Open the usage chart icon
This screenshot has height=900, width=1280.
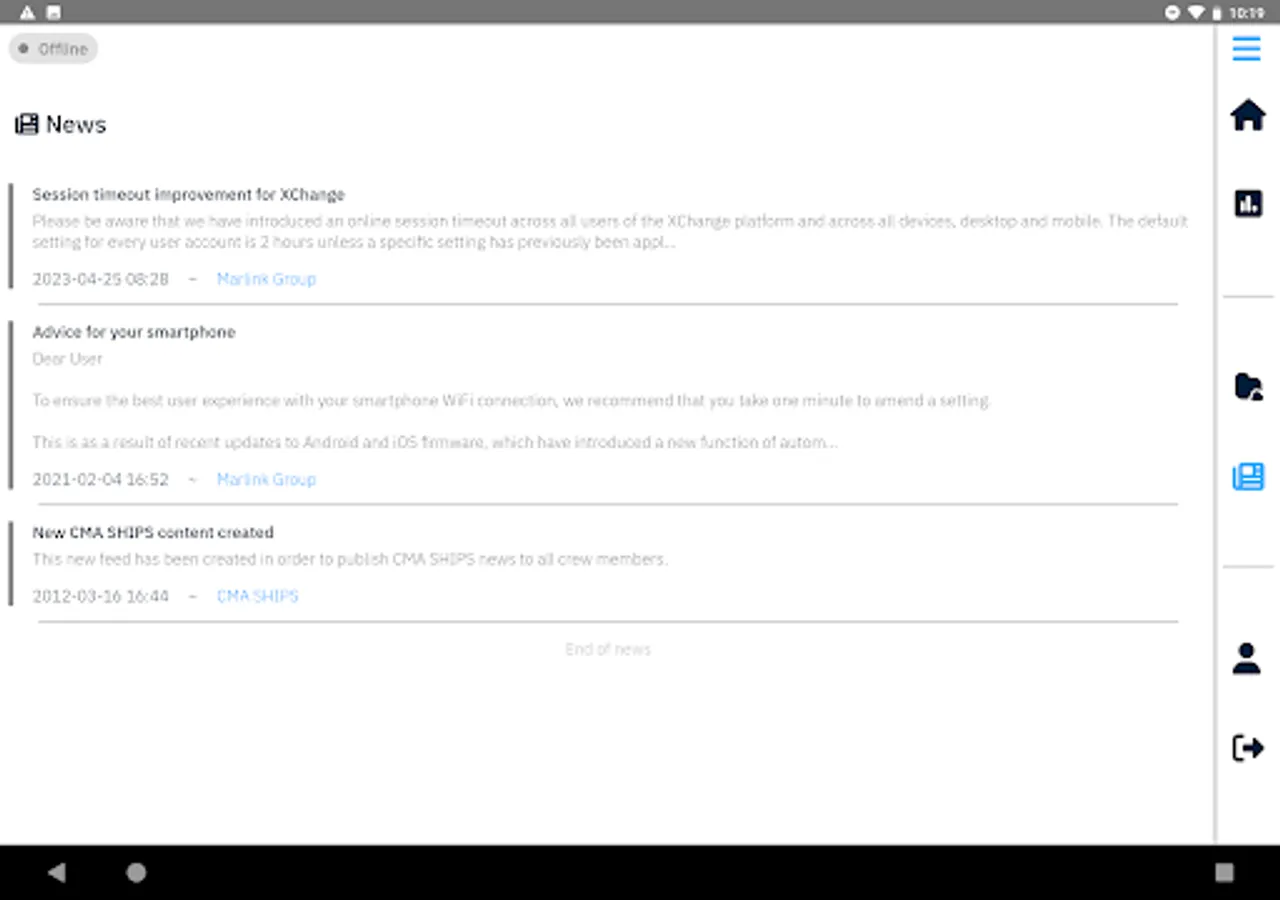(1247, 203)
